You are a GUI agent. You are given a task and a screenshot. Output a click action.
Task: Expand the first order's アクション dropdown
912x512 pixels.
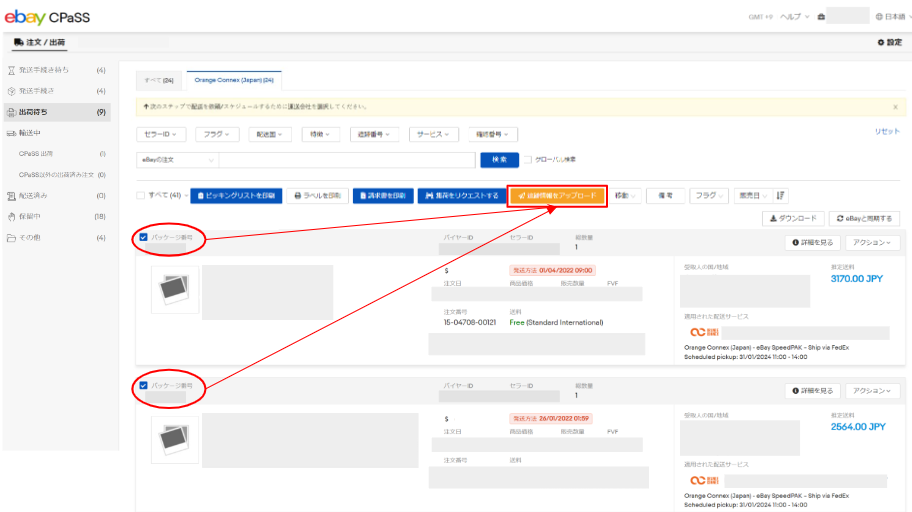[872, 243]
